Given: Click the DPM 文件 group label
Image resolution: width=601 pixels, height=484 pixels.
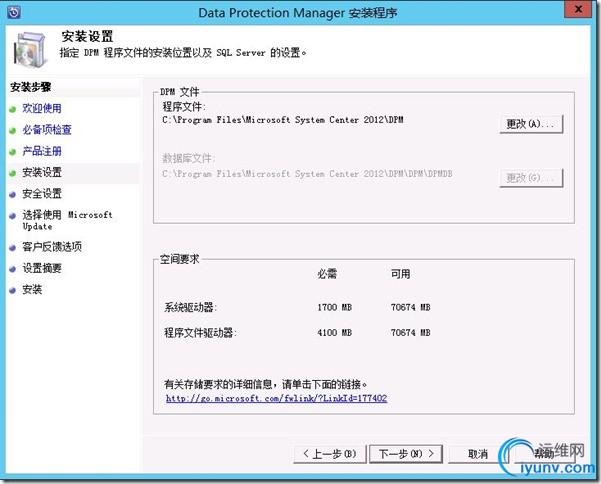Looking at the screenshot, I should [180, 92].
